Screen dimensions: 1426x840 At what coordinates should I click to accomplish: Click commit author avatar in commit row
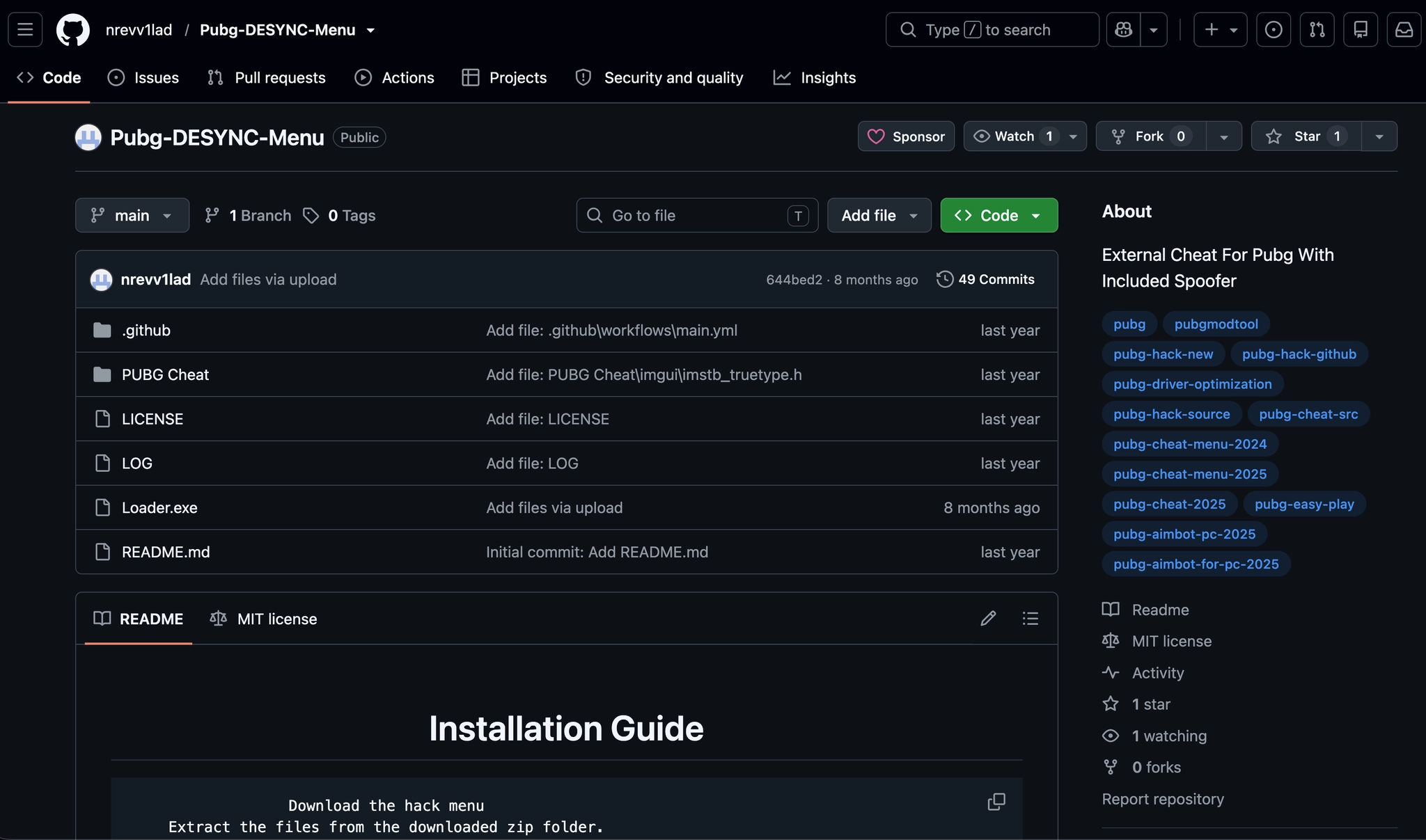point(102,280)
